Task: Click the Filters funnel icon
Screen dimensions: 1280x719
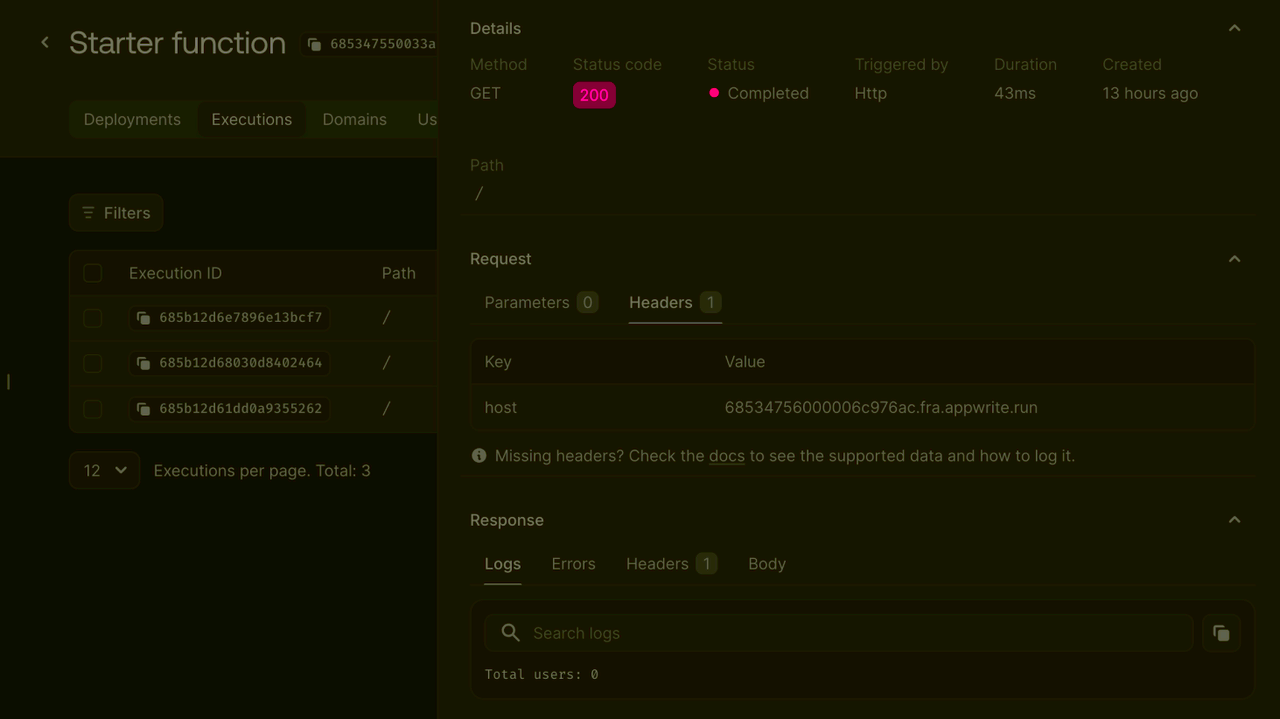Action: [89, 212]
